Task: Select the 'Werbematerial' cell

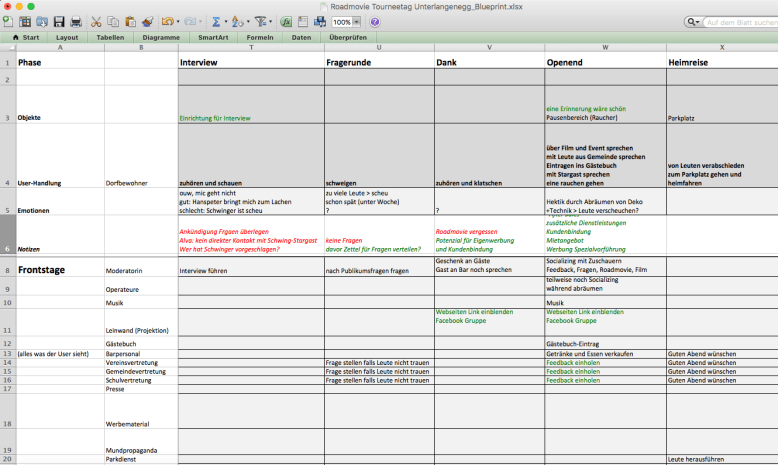Action: tap(141, 411)
